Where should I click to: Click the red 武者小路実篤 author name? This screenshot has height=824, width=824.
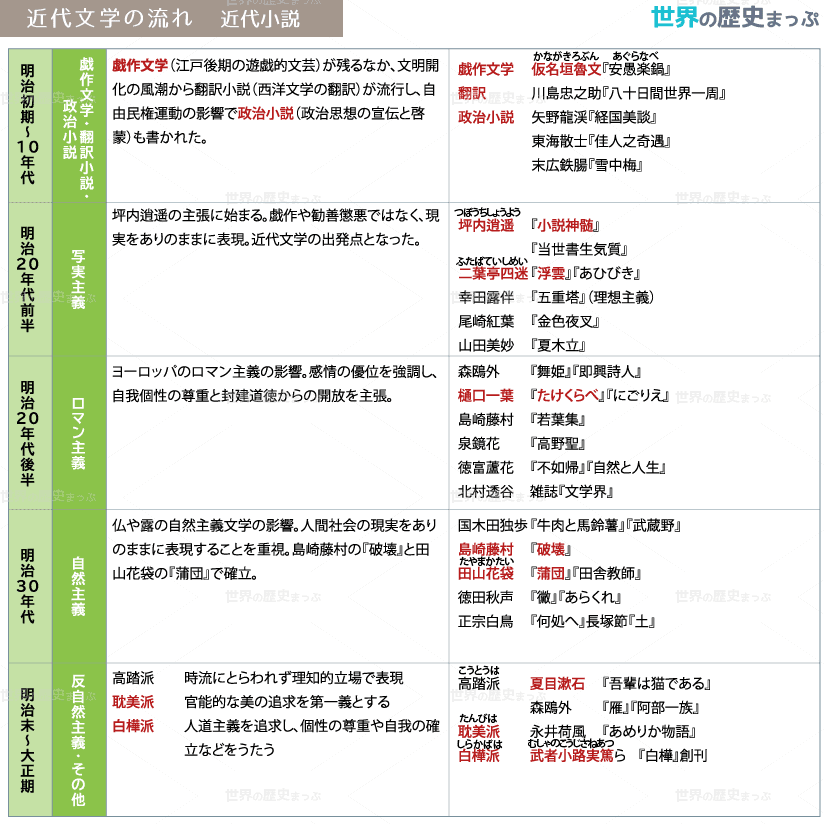tap(572, 756)
